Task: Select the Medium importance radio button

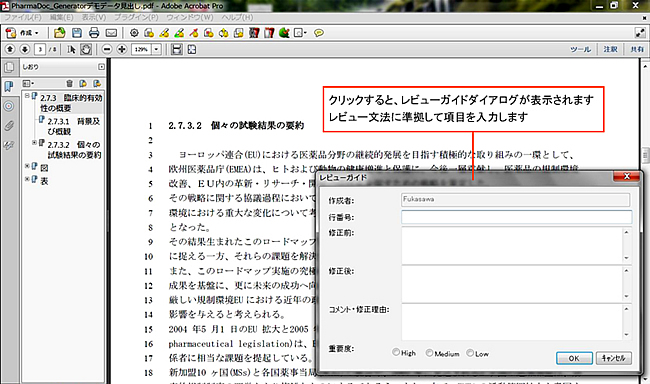Action: [429, 352]
